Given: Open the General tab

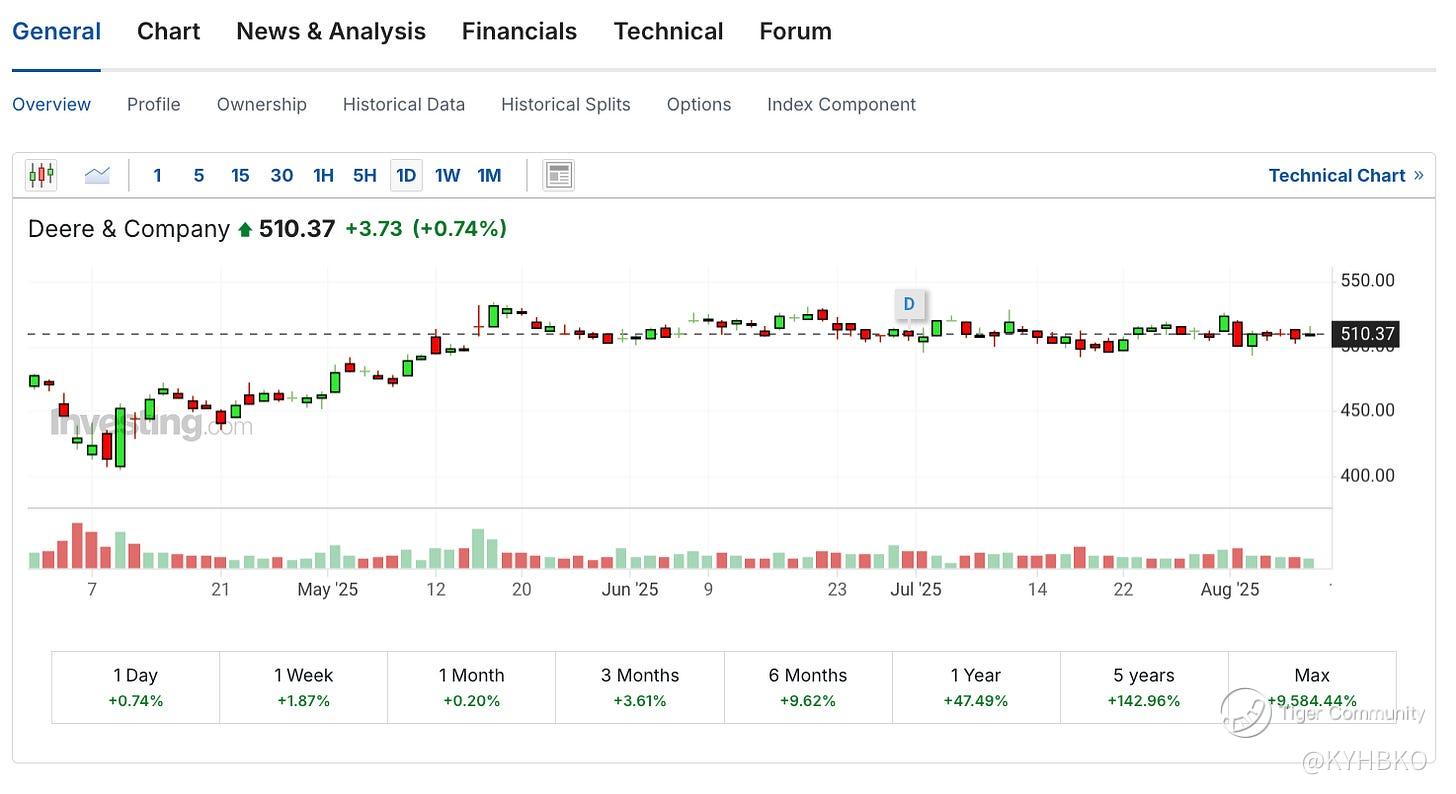Looking at the screenshot, I should (x=56, y=31).
